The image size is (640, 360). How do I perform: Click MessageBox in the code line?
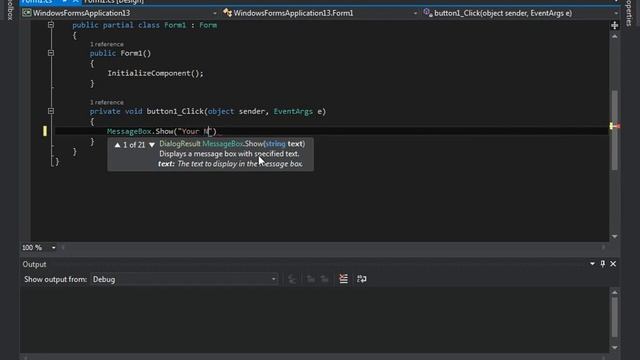[x=129, y=131]
